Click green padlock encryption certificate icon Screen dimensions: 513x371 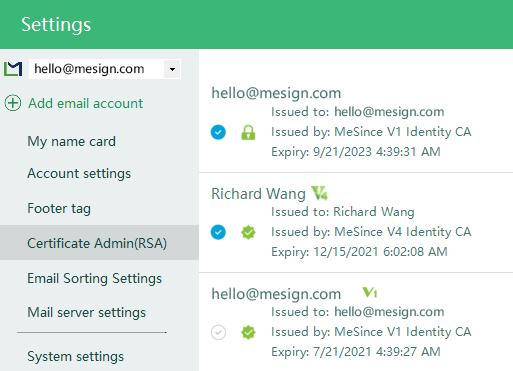[248, 132]
